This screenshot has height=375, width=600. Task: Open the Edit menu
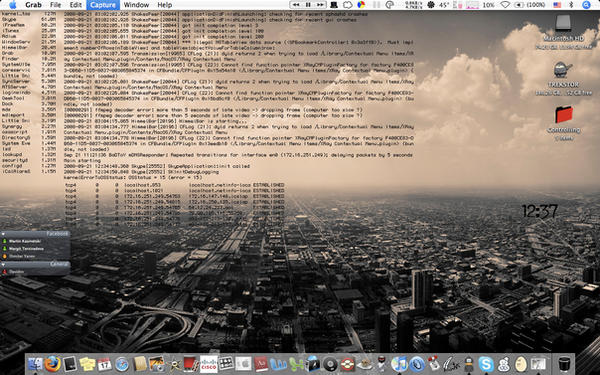click(x=75, y=5)
